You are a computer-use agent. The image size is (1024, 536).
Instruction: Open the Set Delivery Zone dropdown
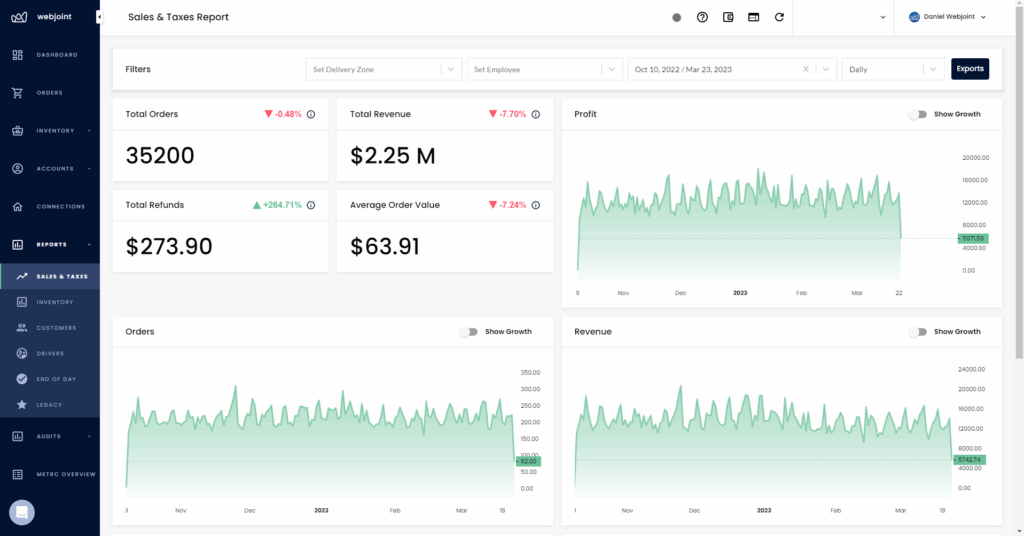click(x=383, y=69)
